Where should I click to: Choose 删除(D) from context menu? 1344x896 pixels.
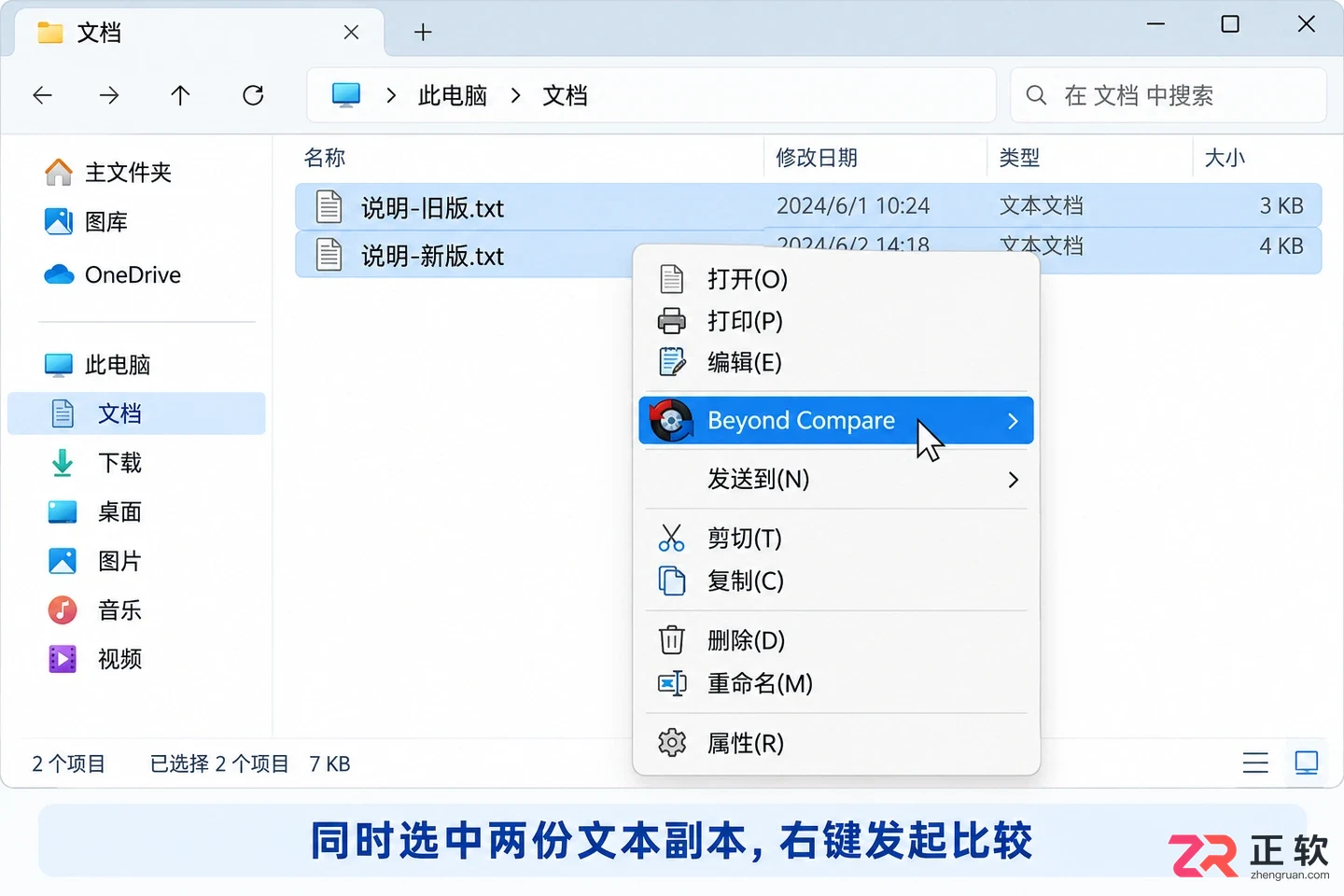836,640
